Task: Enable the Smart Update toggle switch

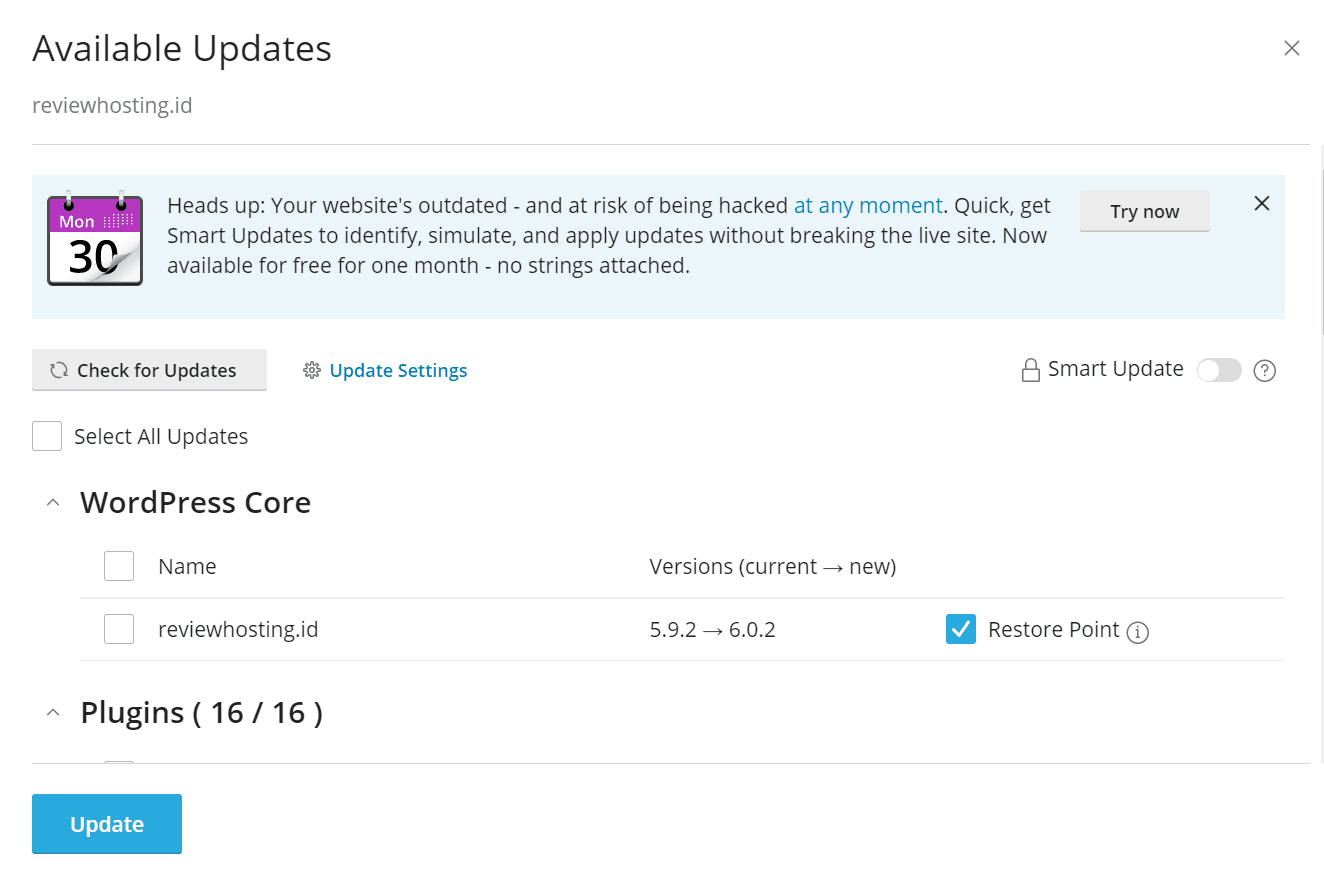Action: point(1219,370)
